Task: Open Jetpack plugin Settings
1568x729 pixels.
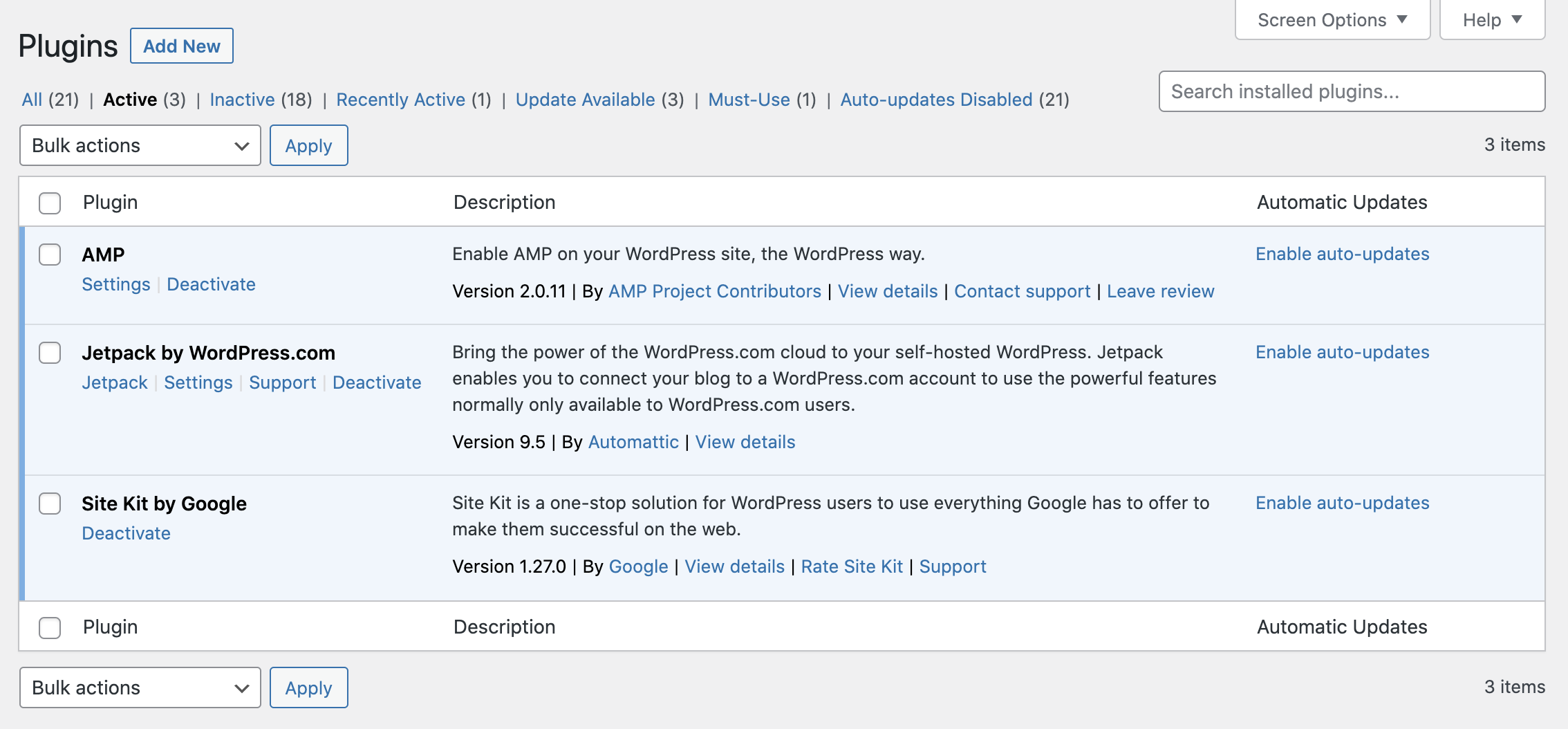Action: (x=198, y=382)
